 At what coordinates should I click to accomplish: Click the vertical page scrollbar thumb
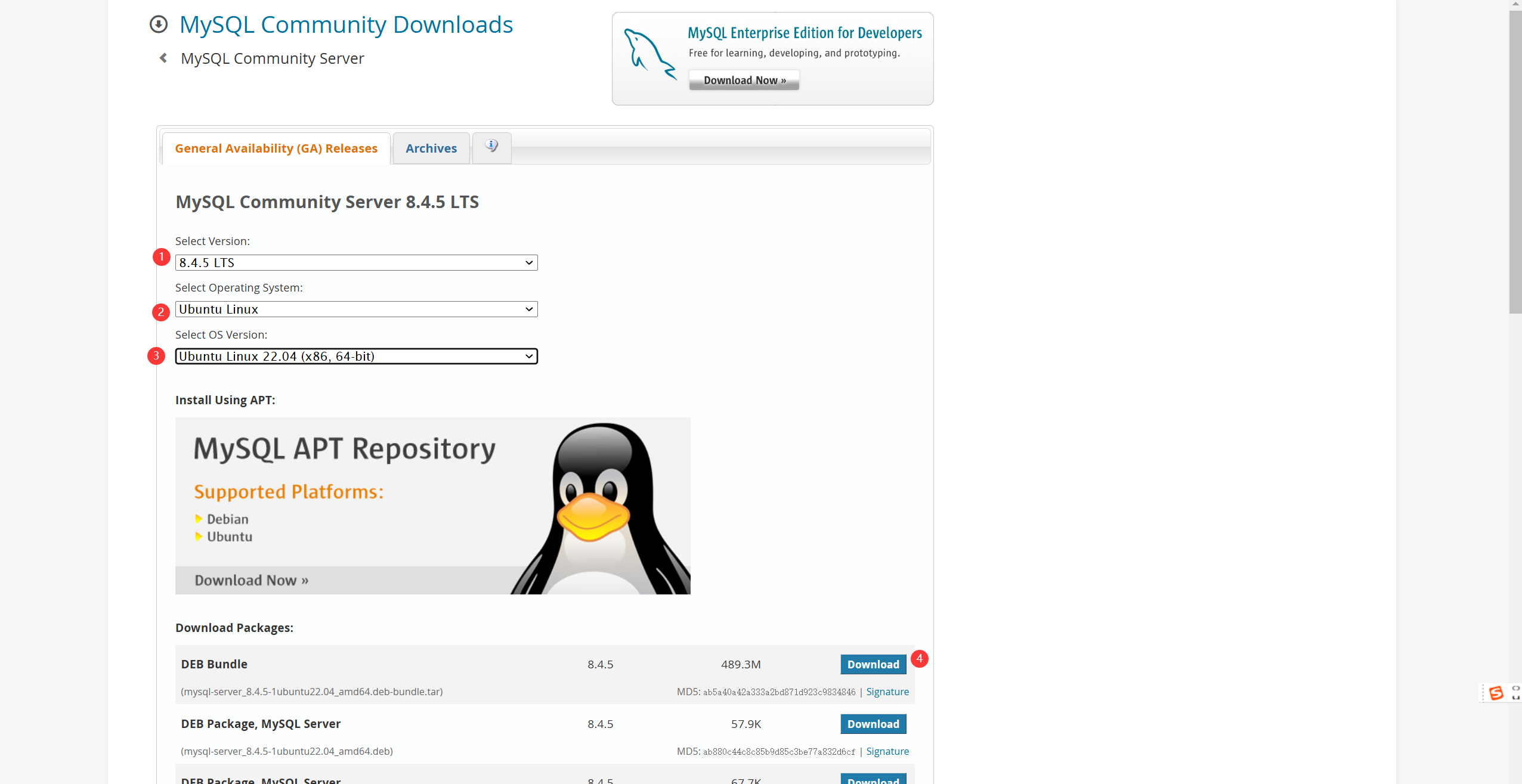click(x=1515, y=161)
